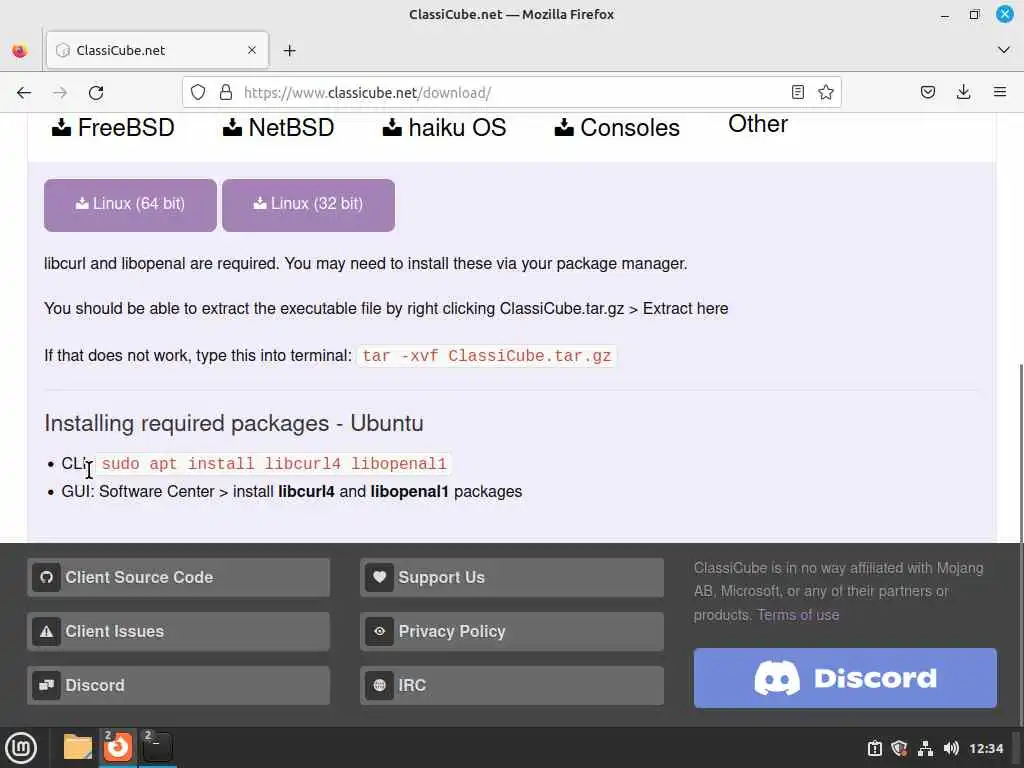1024x768 pixels.
Task: Open the clock showing 12:34
Action: [986, 748]
